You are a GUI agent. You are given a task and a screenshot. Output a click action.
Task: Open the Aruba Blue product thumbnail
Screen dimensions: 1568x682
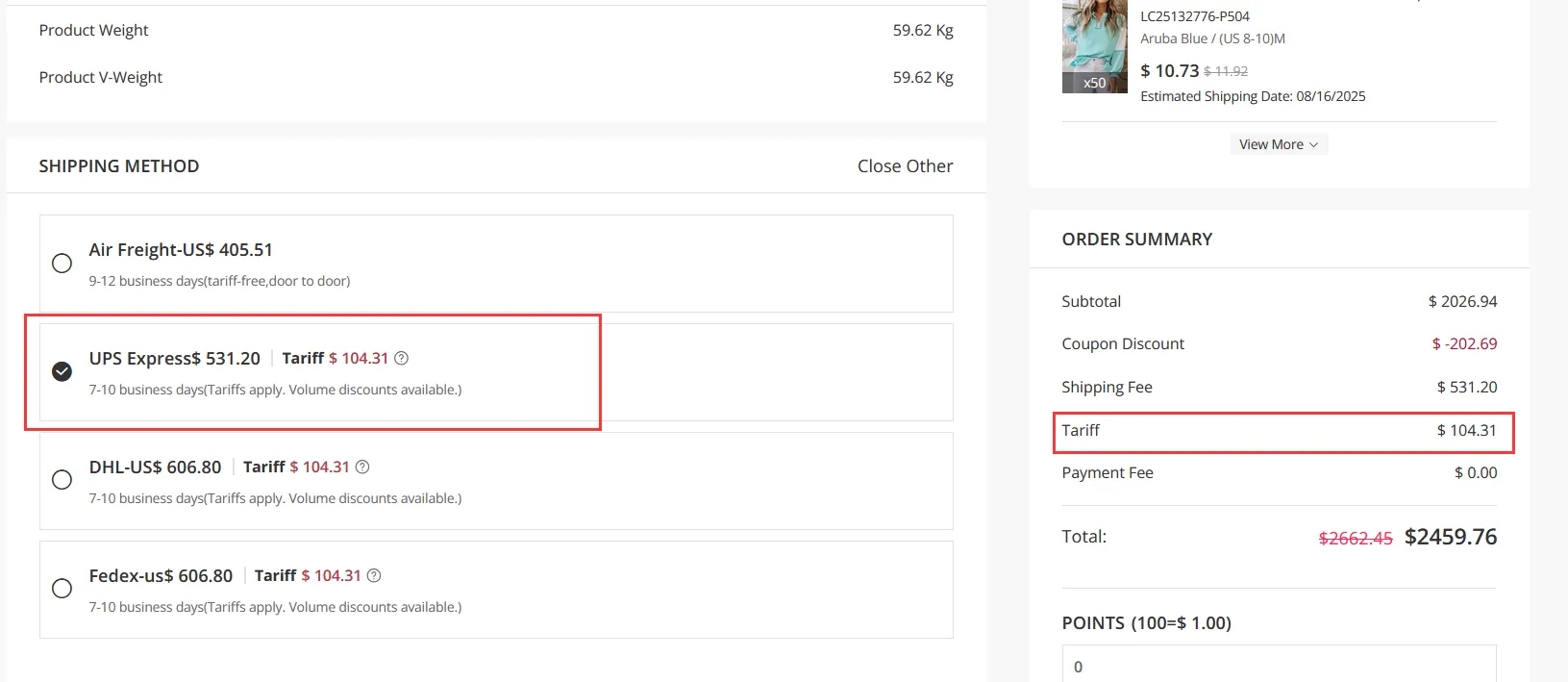[x=1094, y=47]
